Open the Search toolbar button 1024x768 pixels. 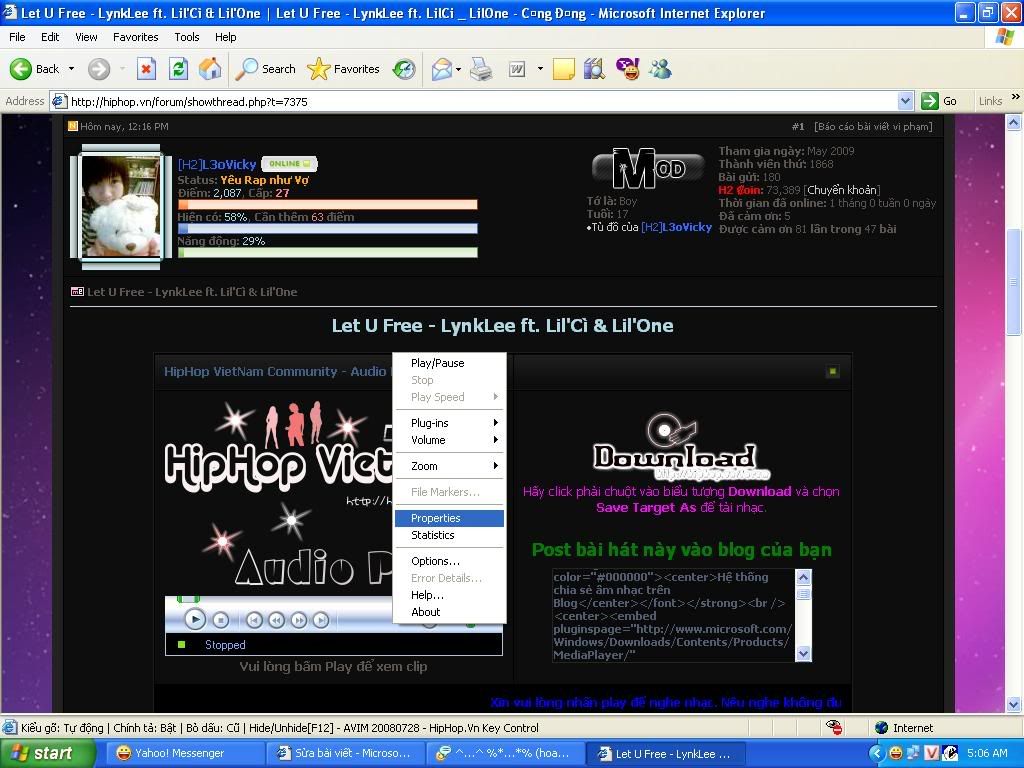[x=265, y=69]
